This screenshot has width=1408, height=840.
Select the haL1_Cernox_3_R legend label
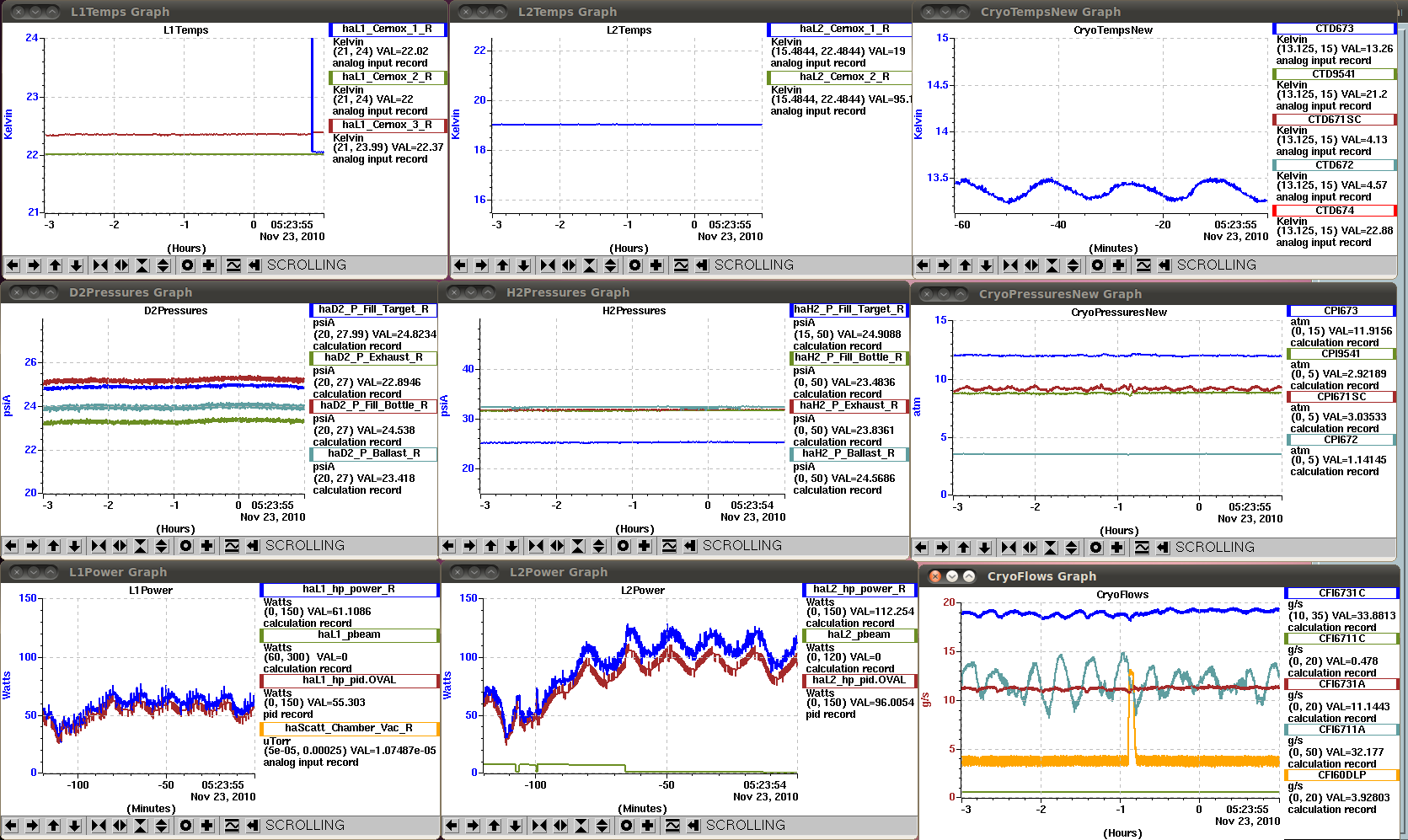tap(387, 126)
